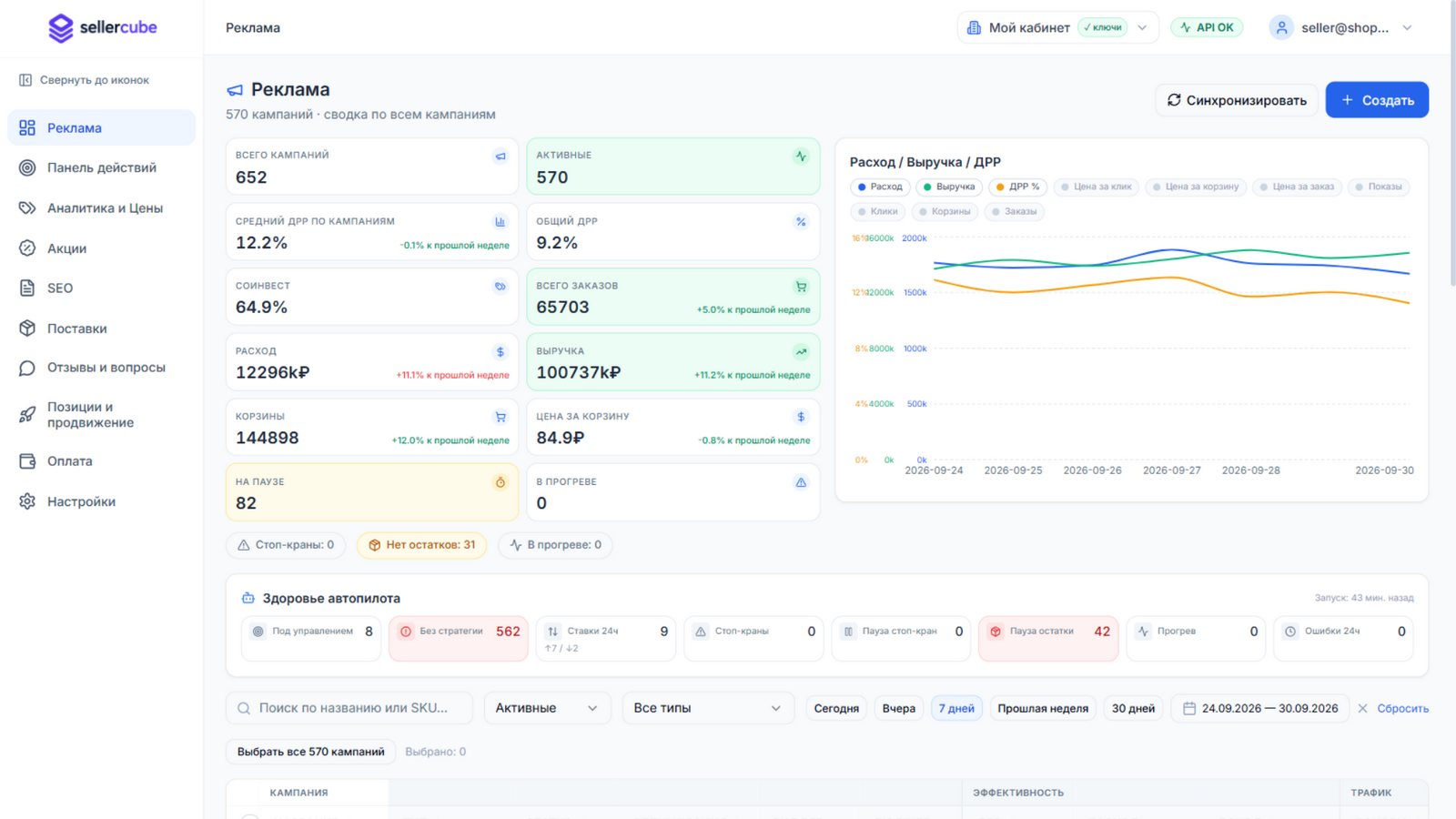Click the timer icon in На паузе card

500,482
